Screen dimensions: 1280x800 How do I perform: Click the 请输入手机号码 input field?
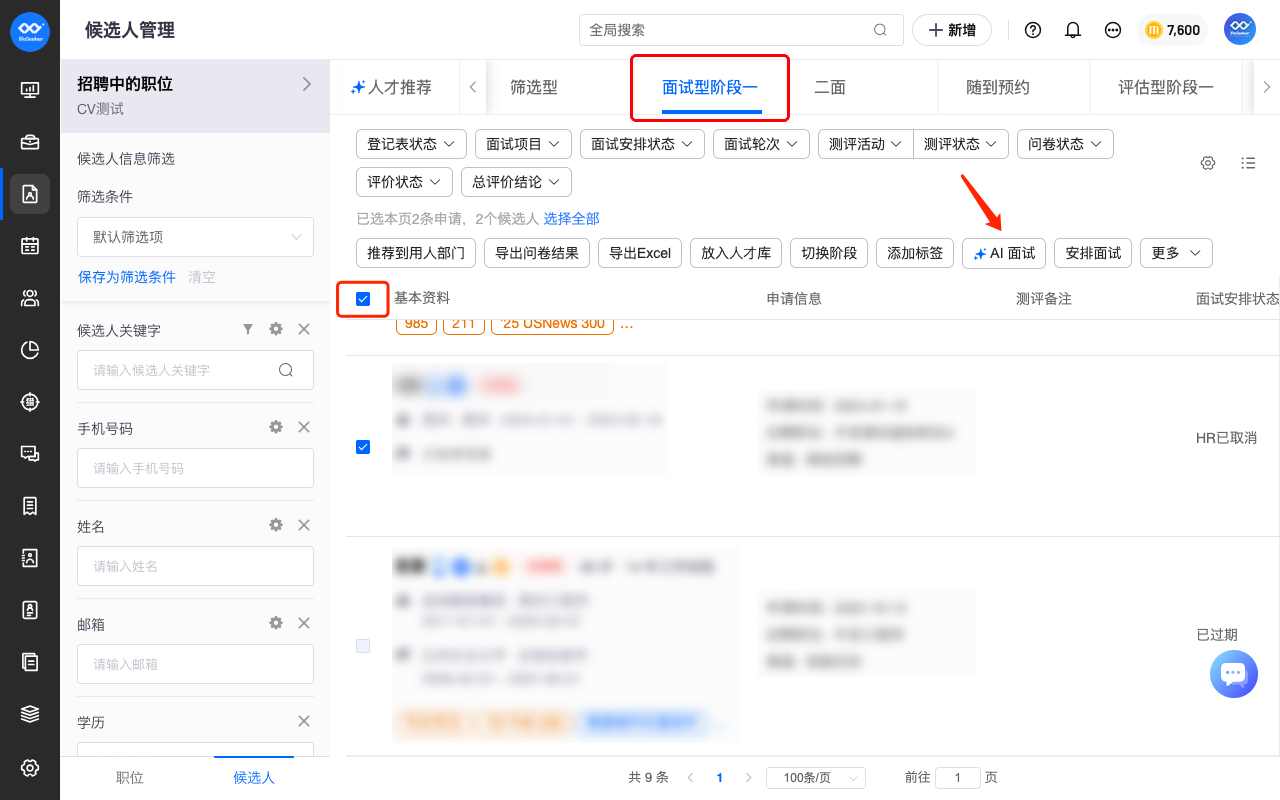pyautogui.click(x=195, y=468)
